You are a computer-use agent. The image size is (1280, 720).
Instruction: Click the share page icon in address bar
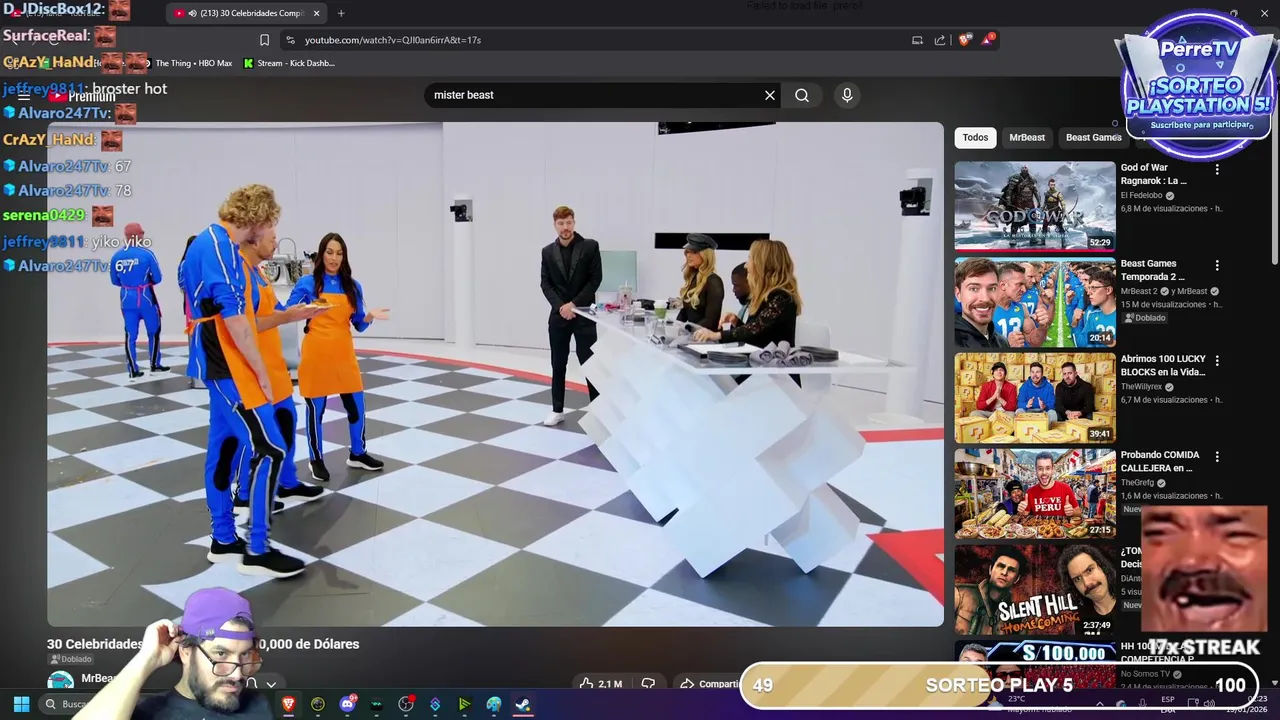pos(940,40)
